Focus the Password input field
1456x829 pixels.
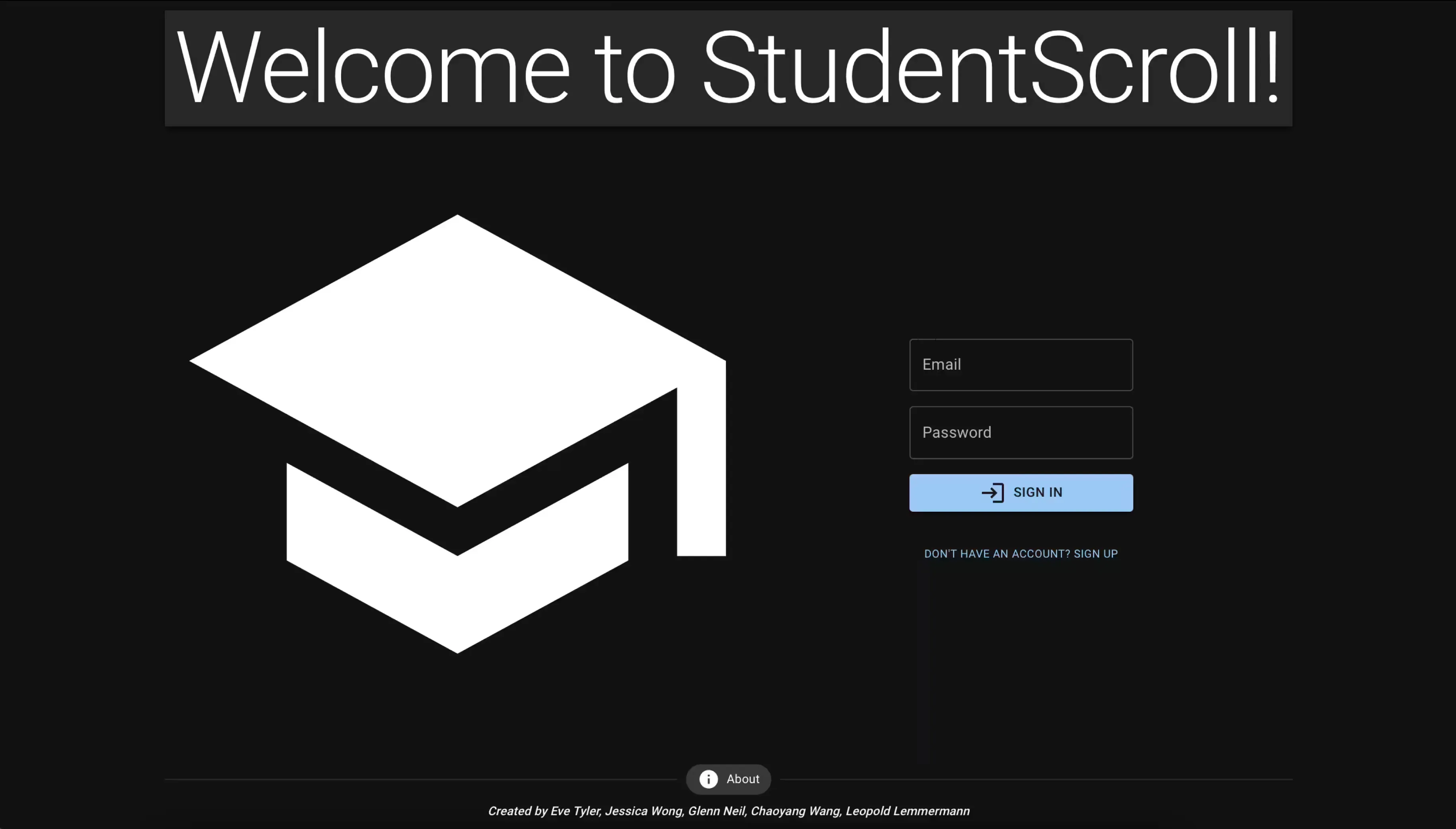click(x=1021, y=432)
